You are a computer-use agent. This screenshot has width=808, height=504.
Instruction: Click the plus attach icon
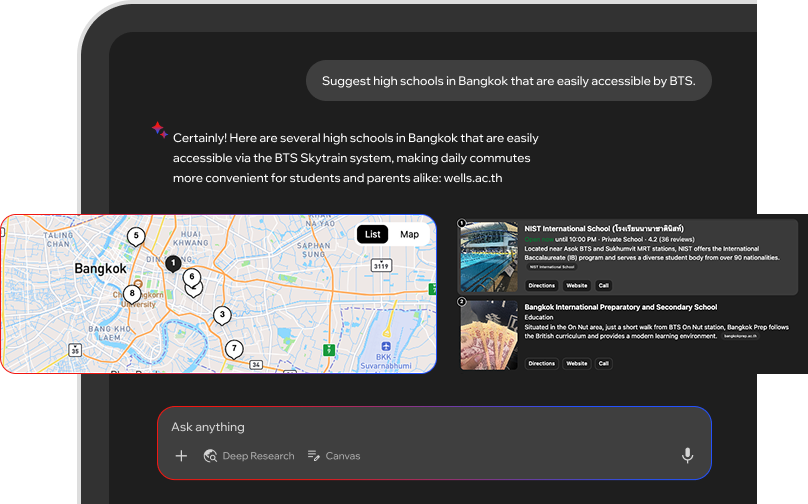tap(181, 456)
